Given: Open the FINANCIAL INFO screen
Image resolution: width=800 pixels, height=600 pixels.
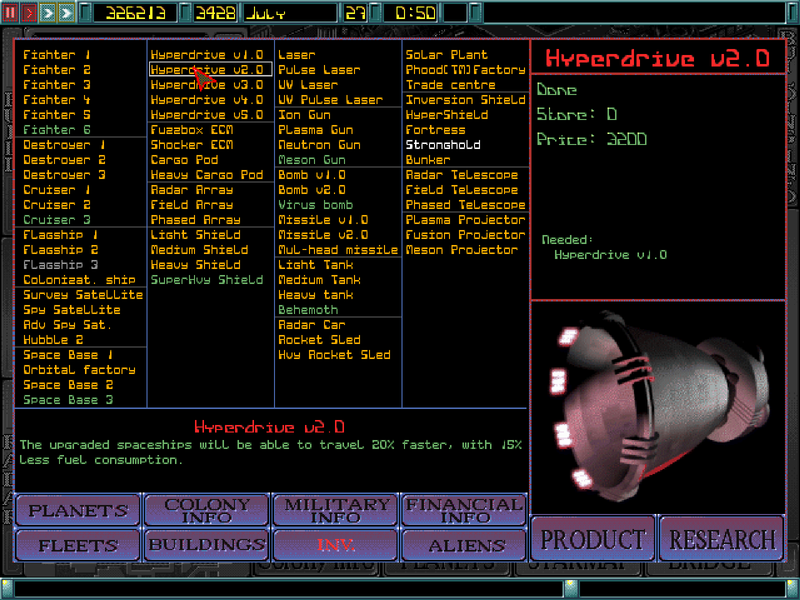Looking at the screenshot, I should tap(463, 510).
